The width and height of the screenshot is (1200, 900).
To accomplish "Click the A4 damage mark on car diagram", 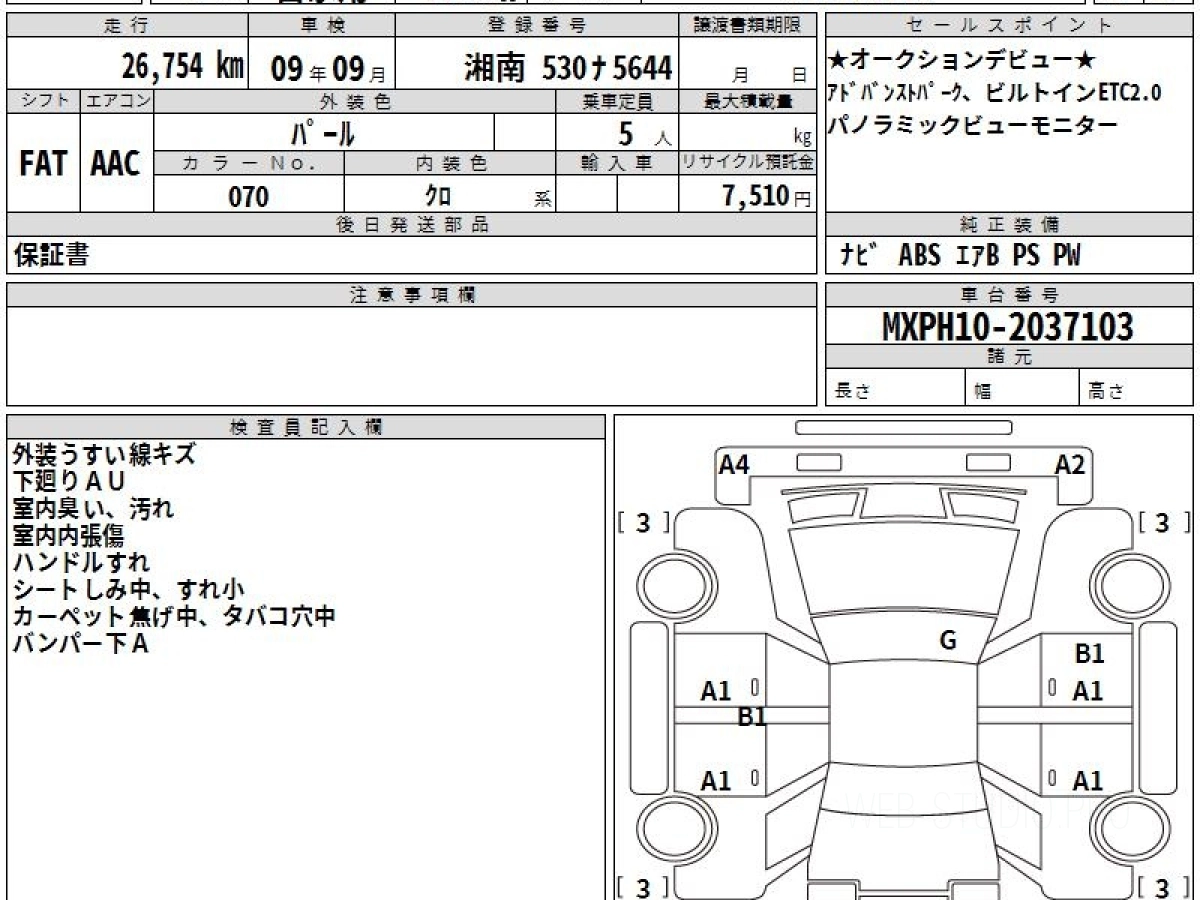I will 734,464.
